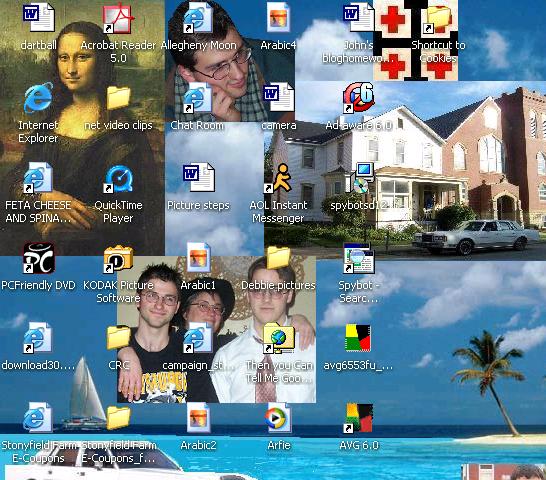This screenshot has width=546, height=480.
Task: Open Stonyfield Farm E-Coupons_f... folder
Action: (118, 418)
